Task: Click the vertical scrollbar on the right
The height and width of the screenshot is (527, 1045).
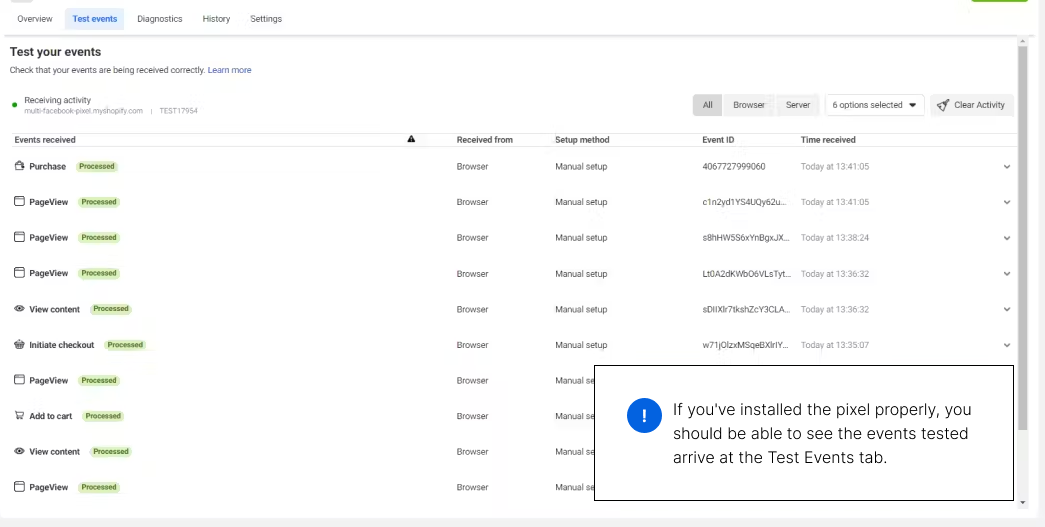Action: (x=1022, y=240)
